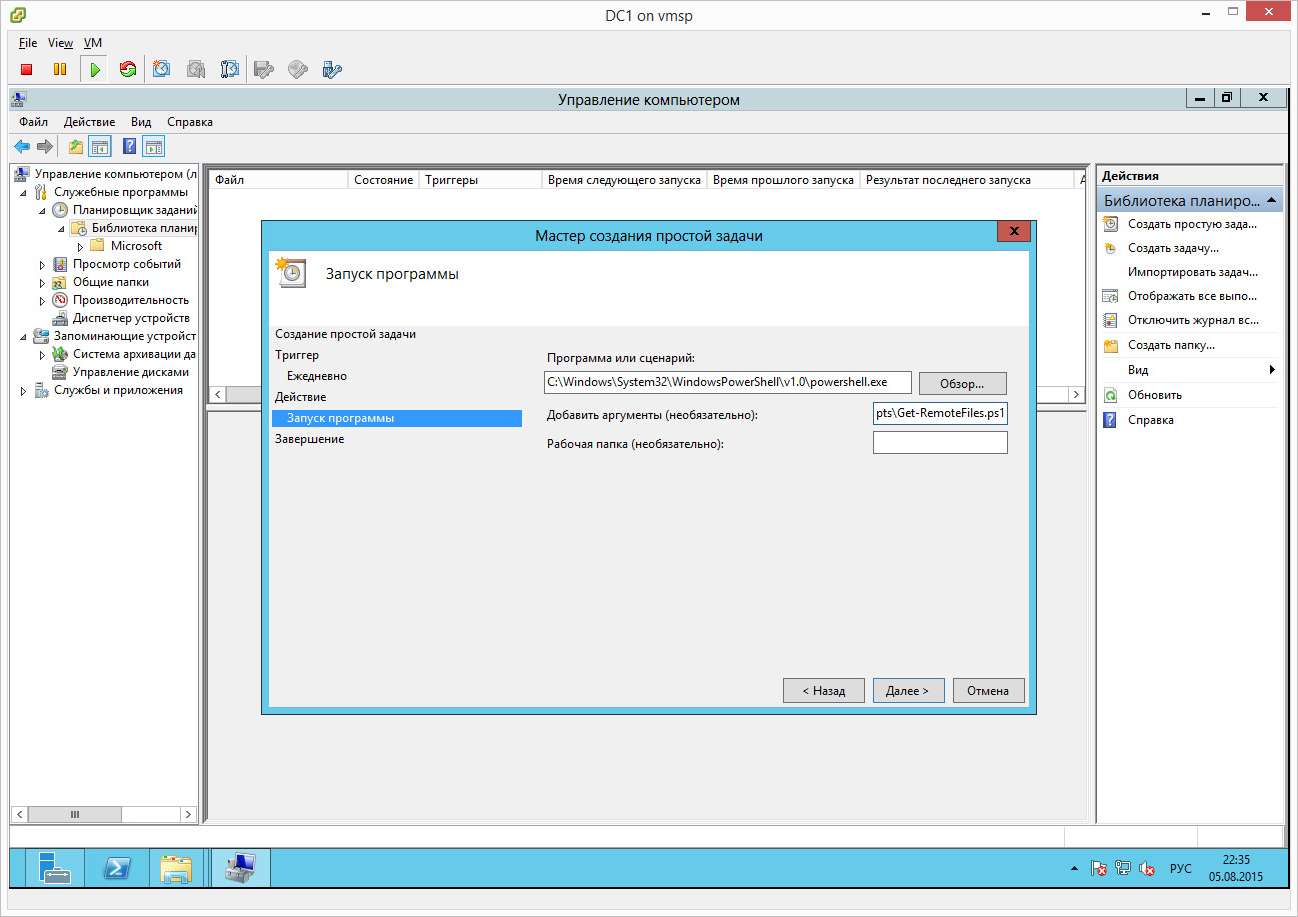Click the Computer Management taskbar icon

(241, 867)
